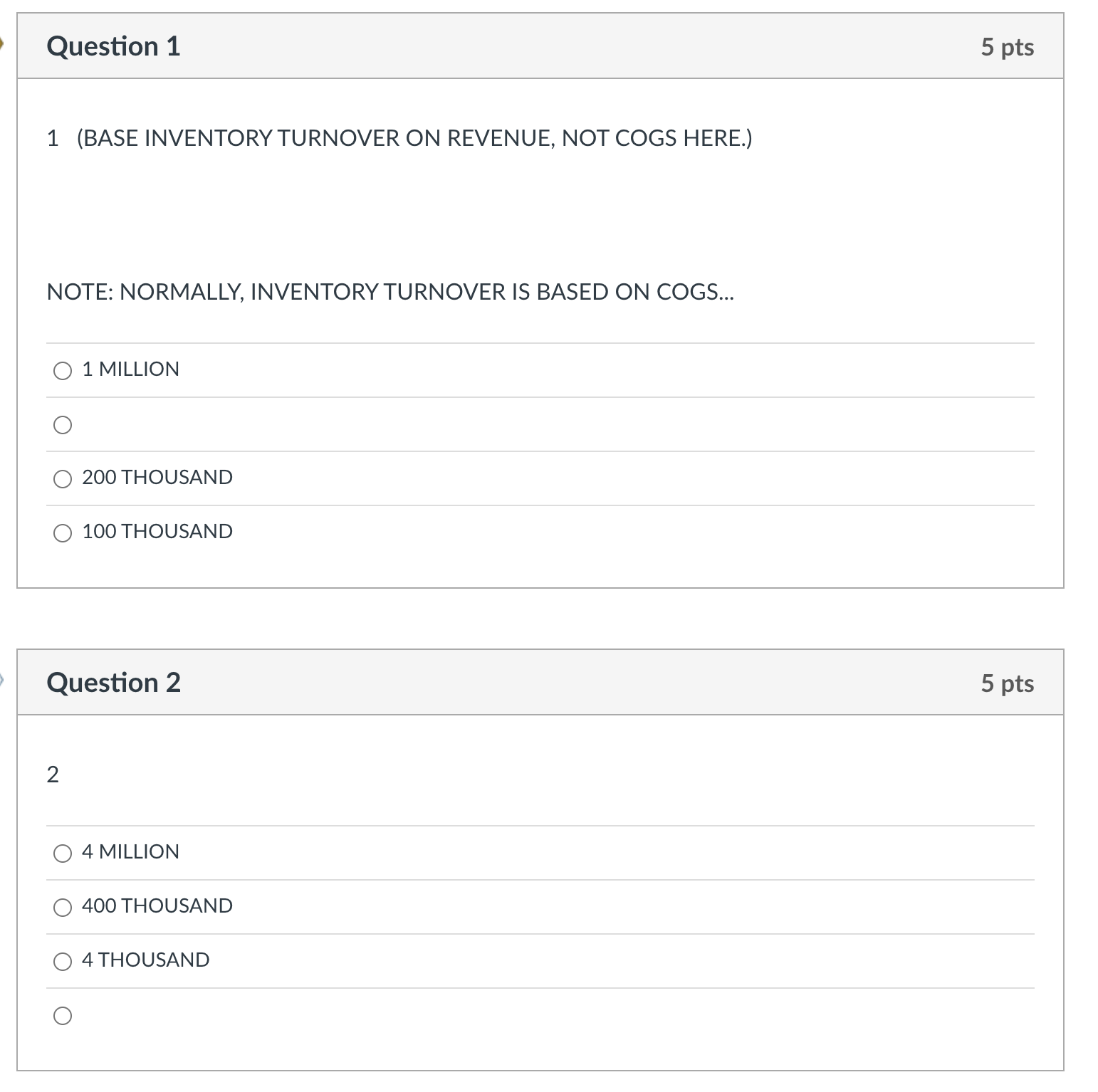
Task: Select the 200 THOUSAND option in Question 1
Action: (x=63, y=478)
